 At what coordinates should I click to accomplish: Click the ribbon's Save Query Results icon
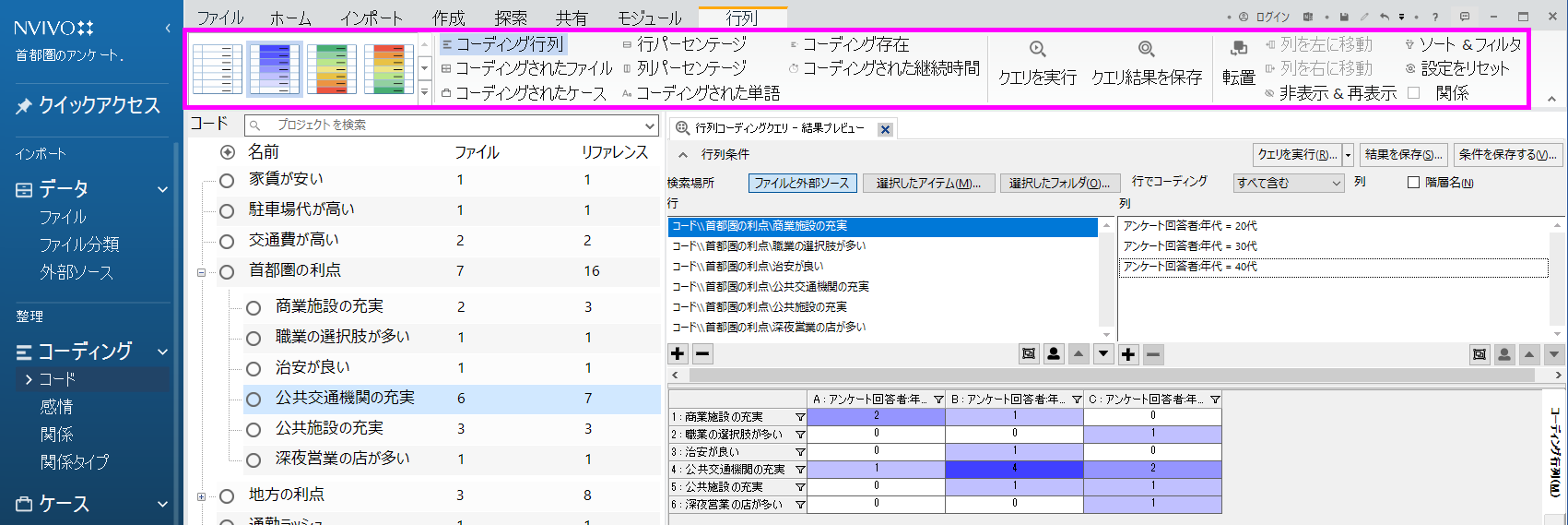[x=1146, y=50]
